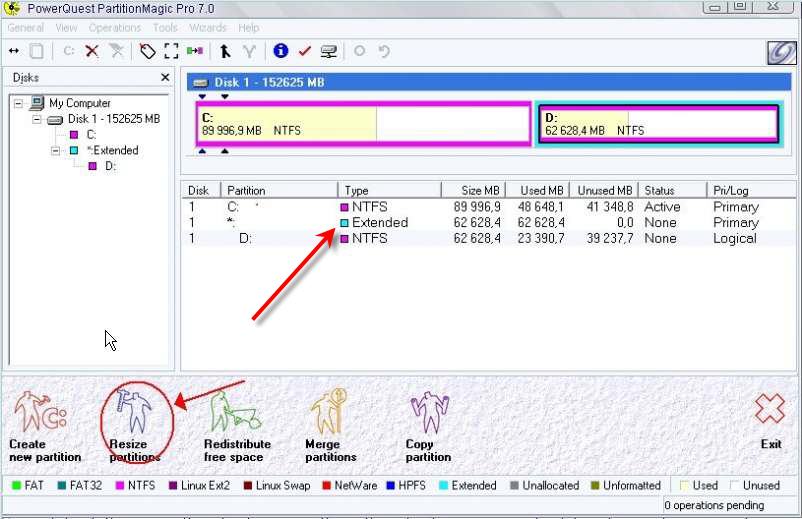The height and width of the screenshot is (519, 802).
Task: Select Disk 1 - 152625 MB in the tree
Action: (x=114, y=119)
